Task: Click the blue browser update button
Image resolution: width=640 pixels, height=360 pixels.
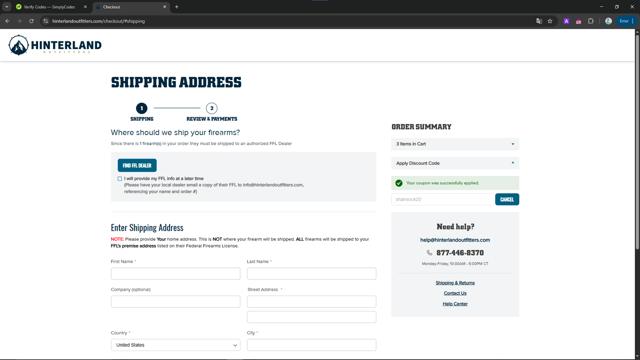Action: [626, 21]
